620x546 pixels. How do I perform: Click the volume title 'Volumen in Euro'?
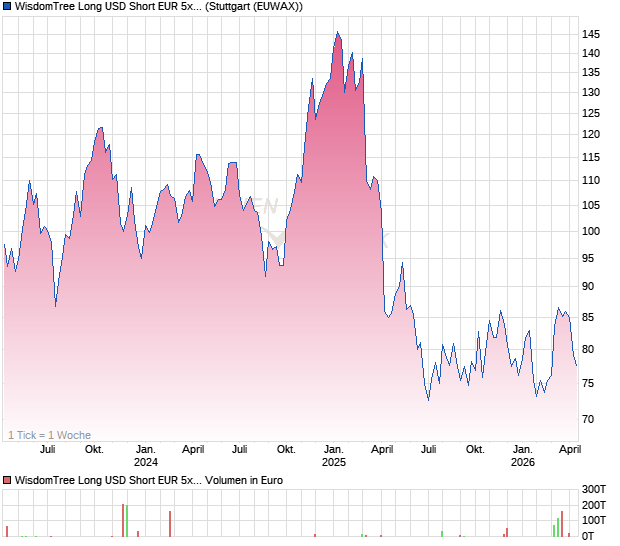click(x=244, y=480)
